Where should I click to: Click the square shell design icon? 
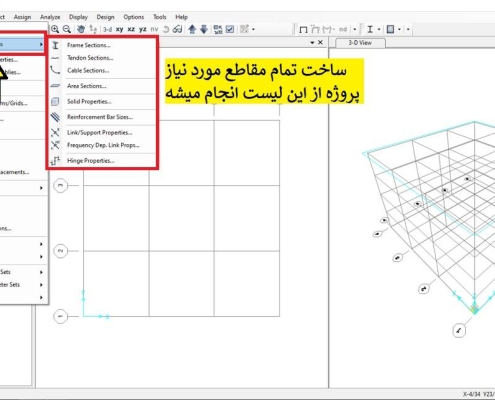(390, 29)
